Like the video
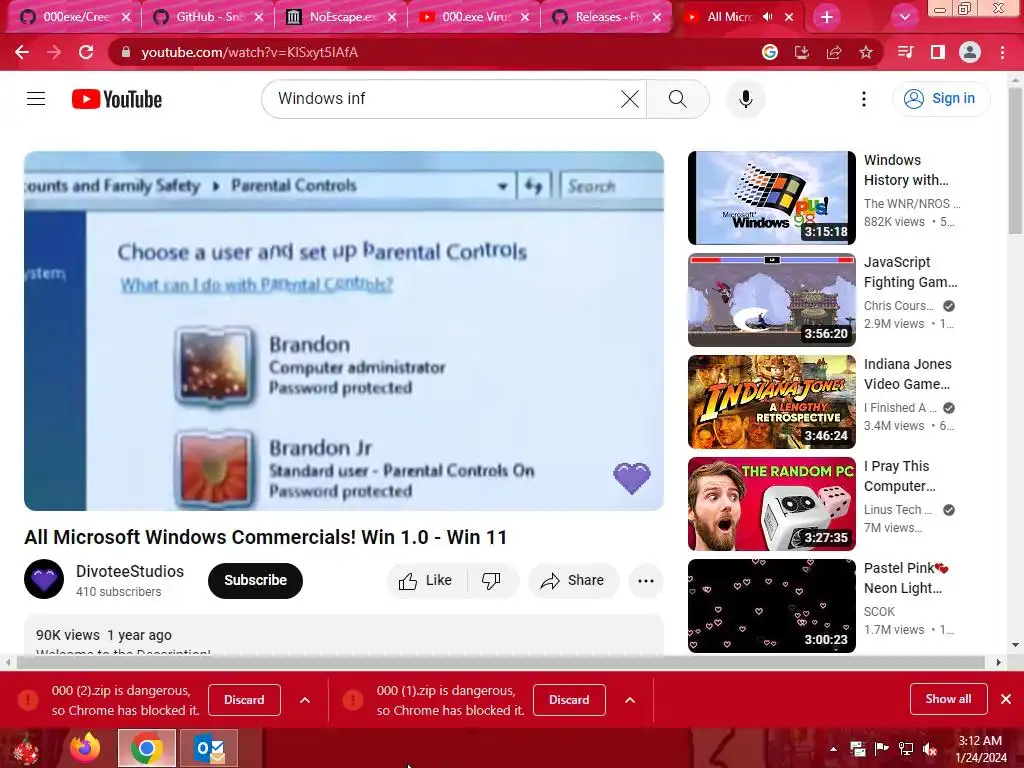Viewport: 1024px width, 768px height. tap(426, 581)
